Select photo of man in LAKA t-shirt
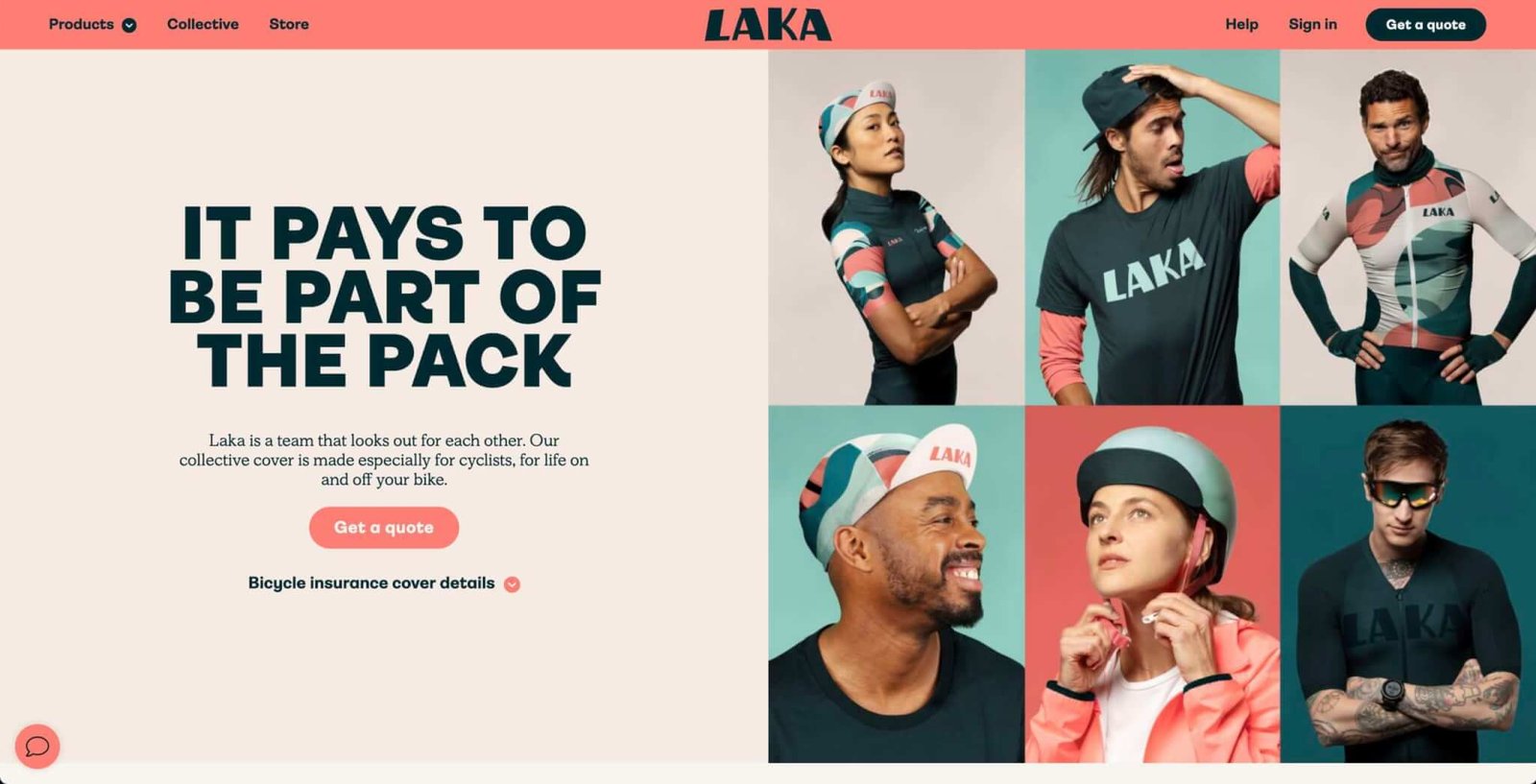1536x784 pixels. point(1152,227)
